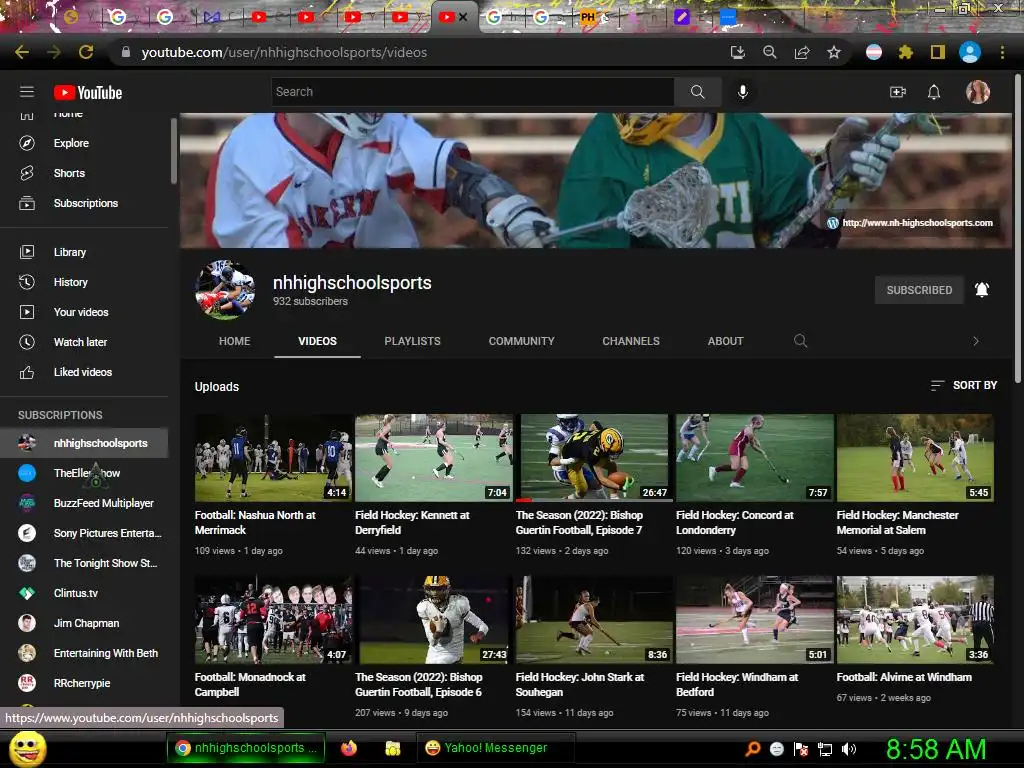
Task: Search within channel magnifier icon
Action: pos(800,341)
